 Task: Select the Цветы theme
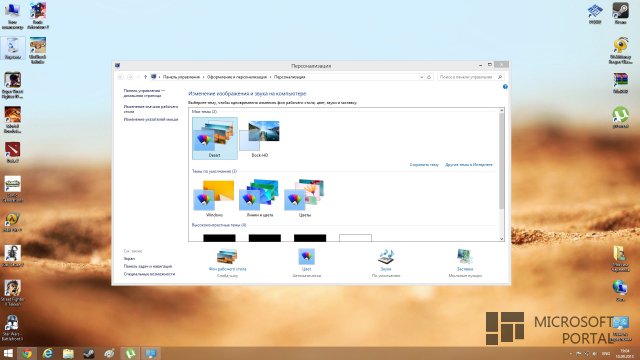tap(304, 198)
